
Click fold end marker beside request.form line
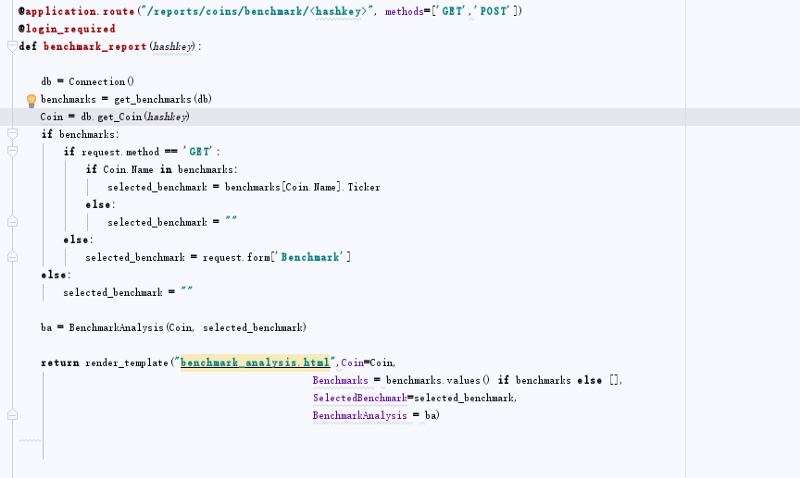[12, 257]
